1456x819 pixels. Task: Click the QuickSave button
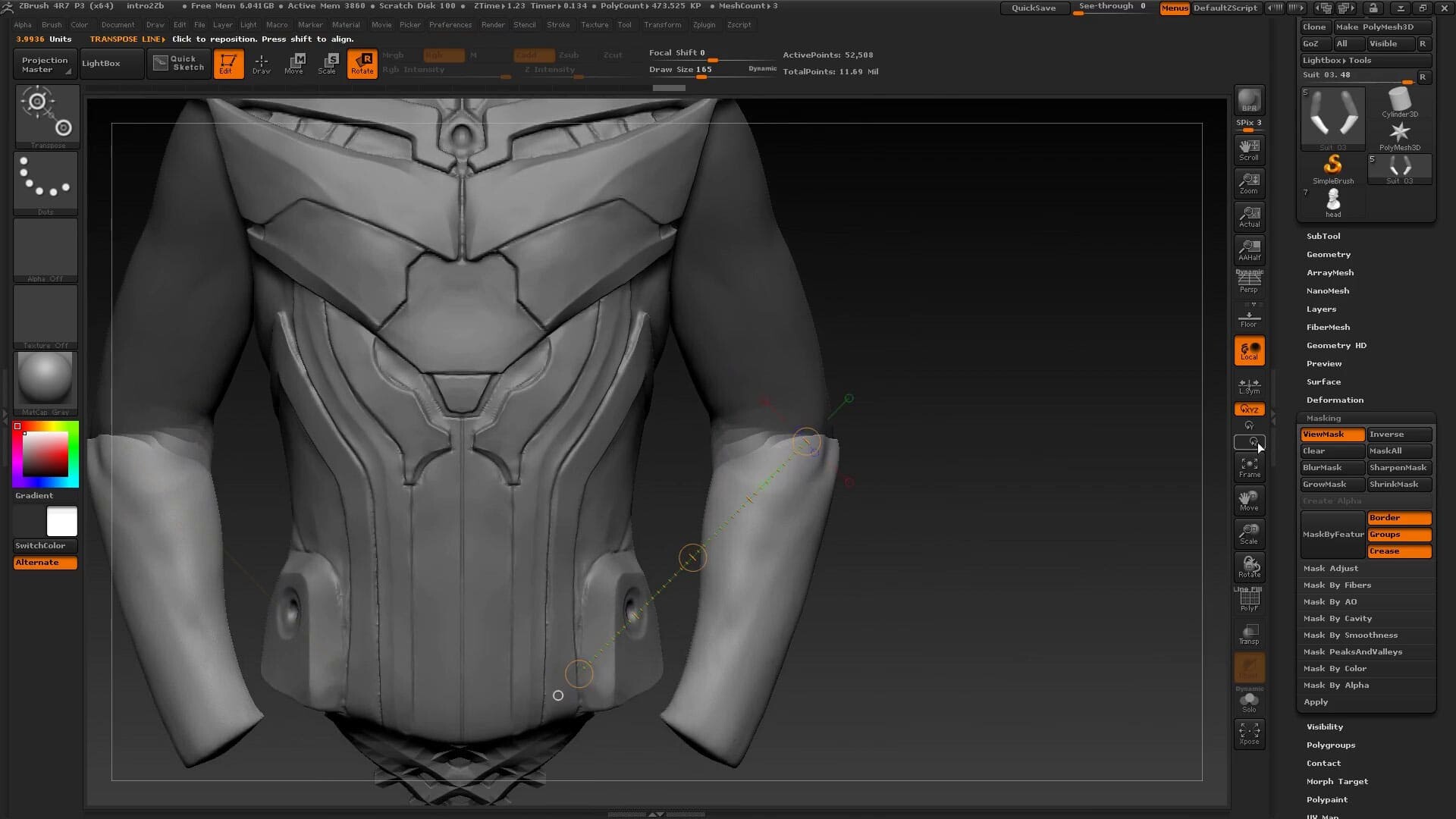click(x=1034, y=8)
